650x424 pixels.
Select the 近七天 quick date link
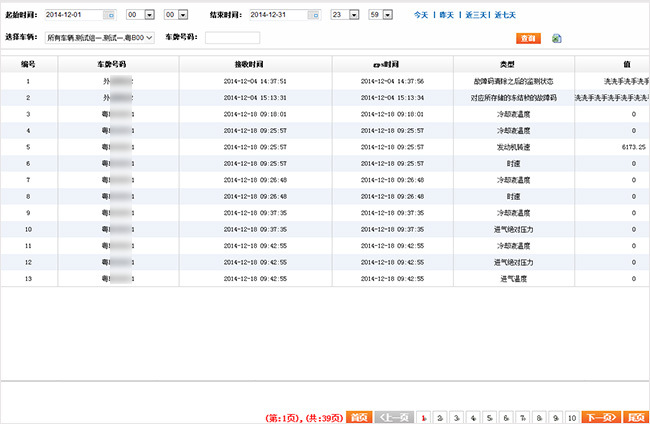[x=505, y=15]
